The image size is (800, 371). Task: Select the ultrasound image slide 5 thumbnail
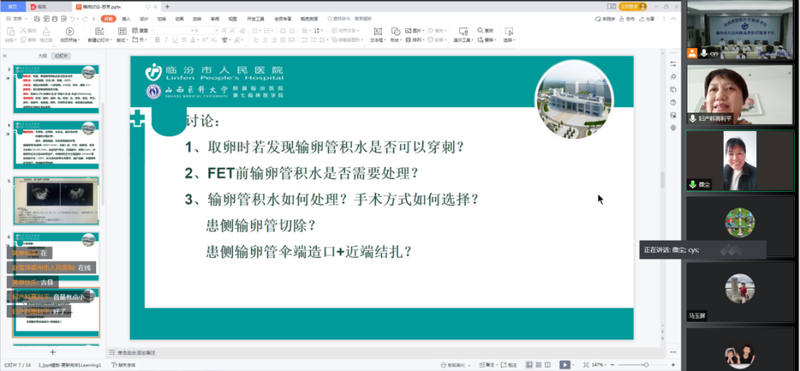[x=56, y=201]
